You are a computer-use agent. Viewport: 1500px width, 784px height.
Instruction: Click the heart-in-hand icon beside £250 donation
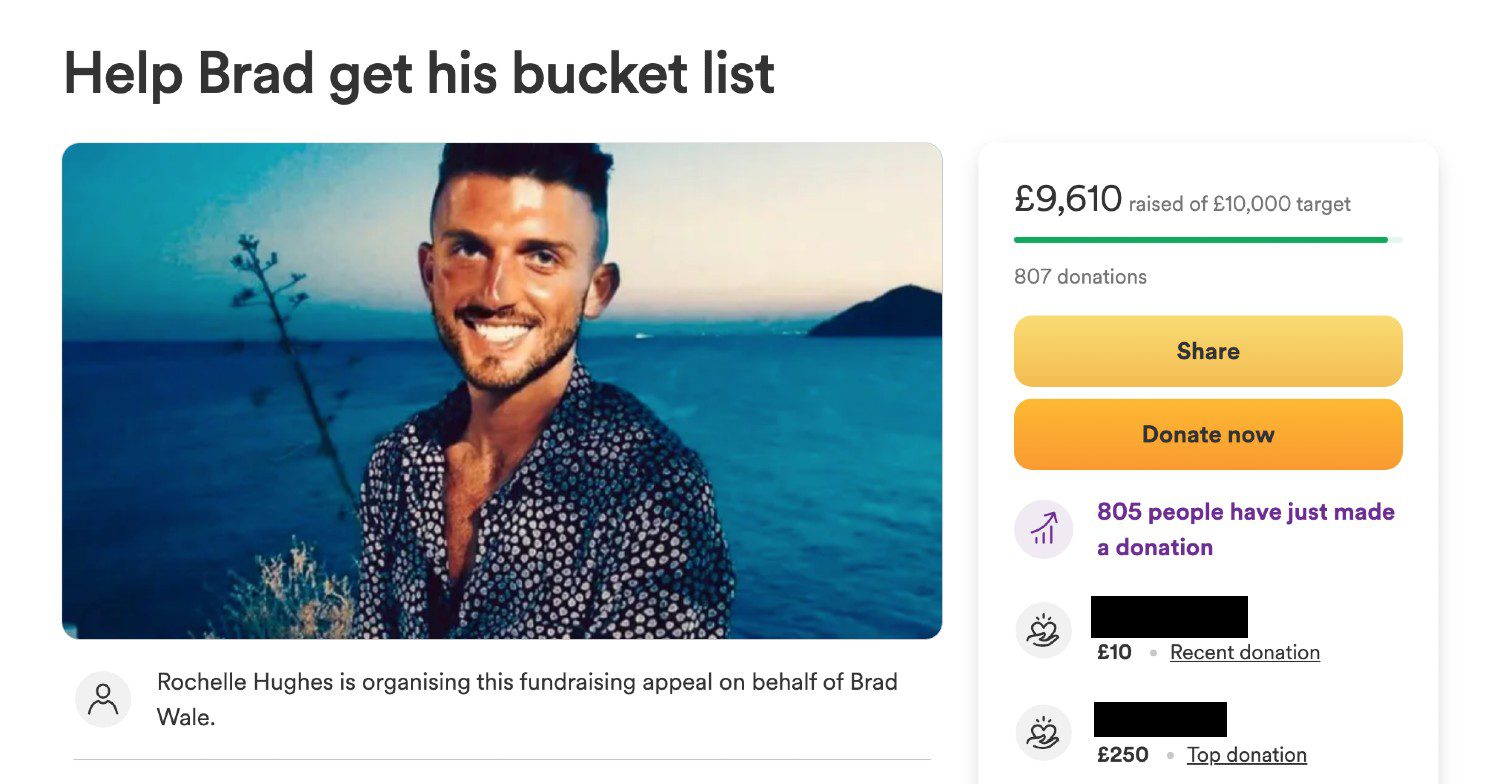[1043, 733]
